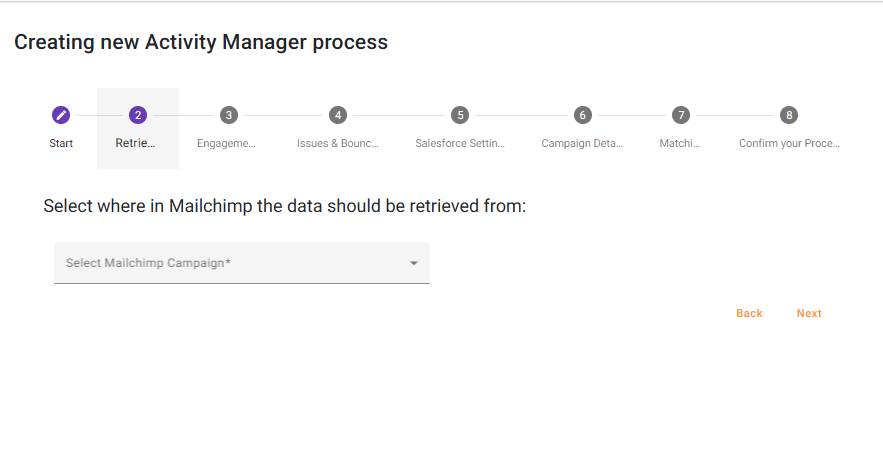Open the Select Mailchimp Campaign field
Image resolution: width=883 pixels, height=464 pixels.
click(230, 263)
